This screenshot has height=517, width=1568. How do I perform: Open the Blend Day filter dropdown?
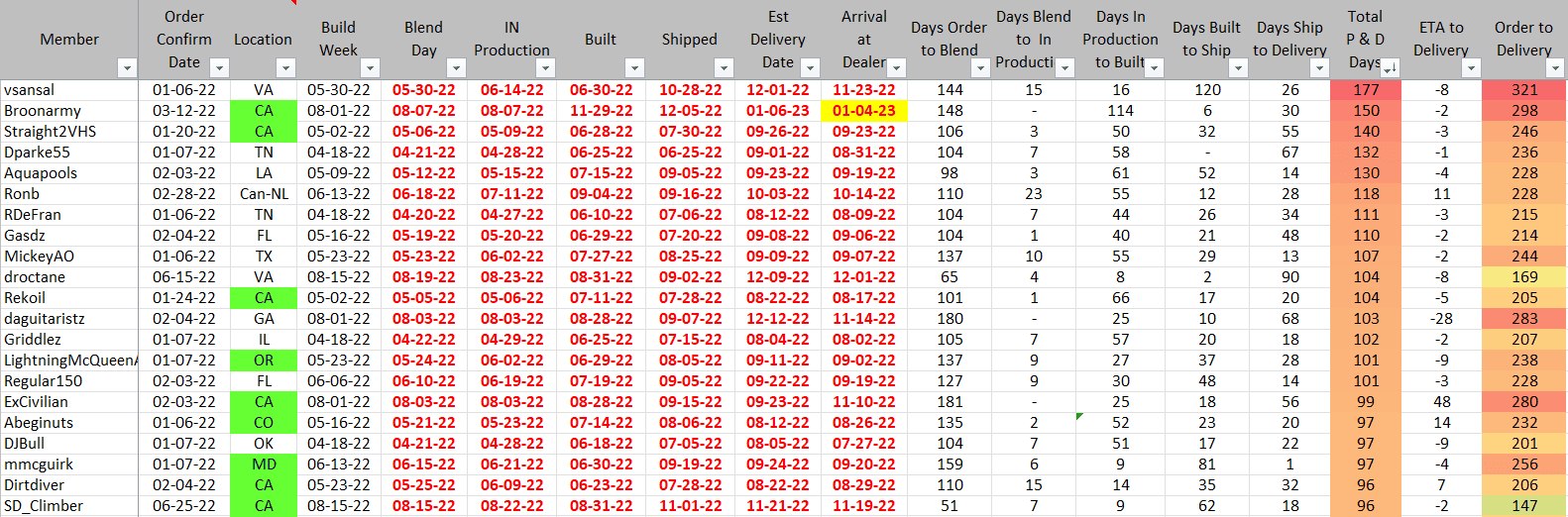coord(456,68)
